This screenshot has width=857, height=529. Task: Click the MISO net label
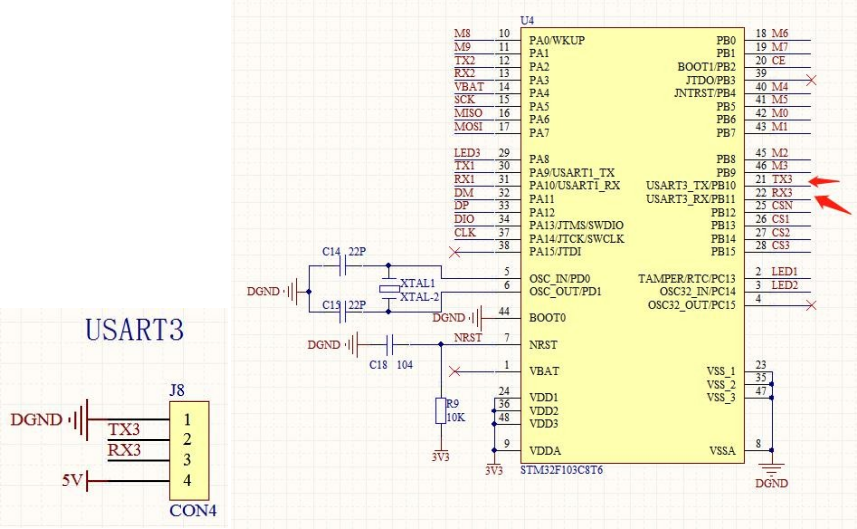(x=468, y=113)
